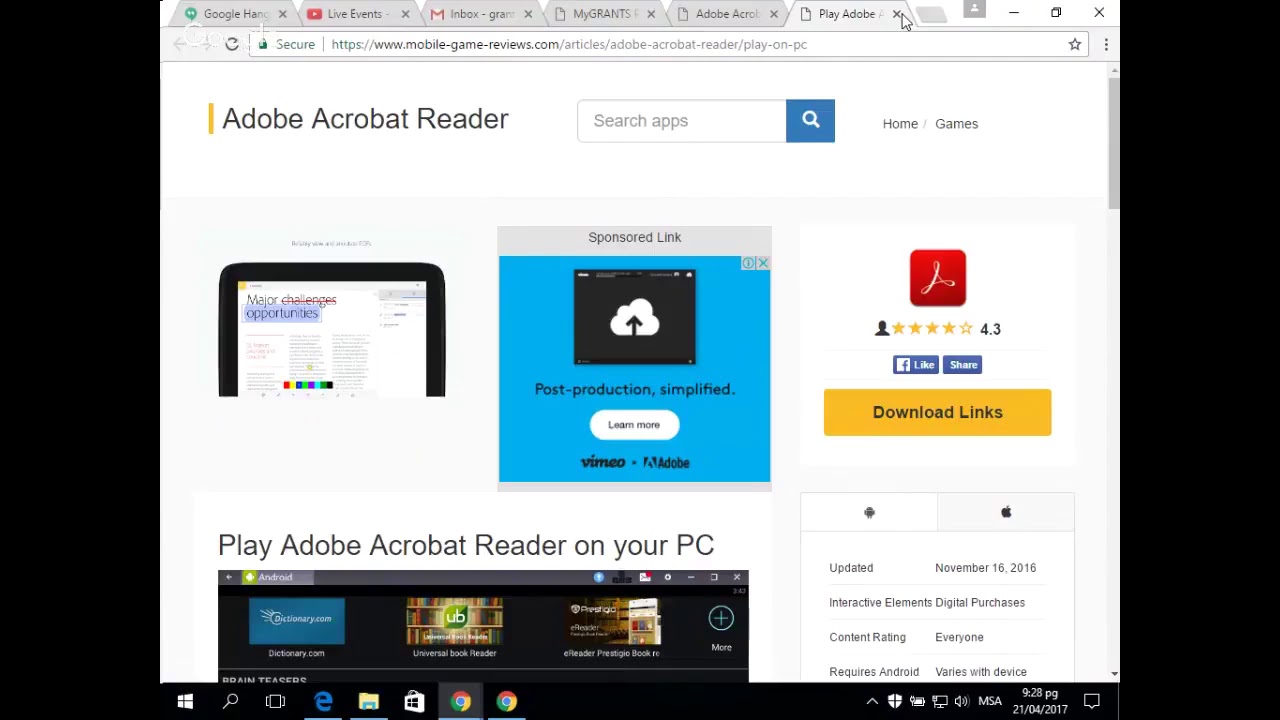The width and height of the screenshot is (1280, 720).
Task: Open the Home breadcrumb link
Action: 900,124
